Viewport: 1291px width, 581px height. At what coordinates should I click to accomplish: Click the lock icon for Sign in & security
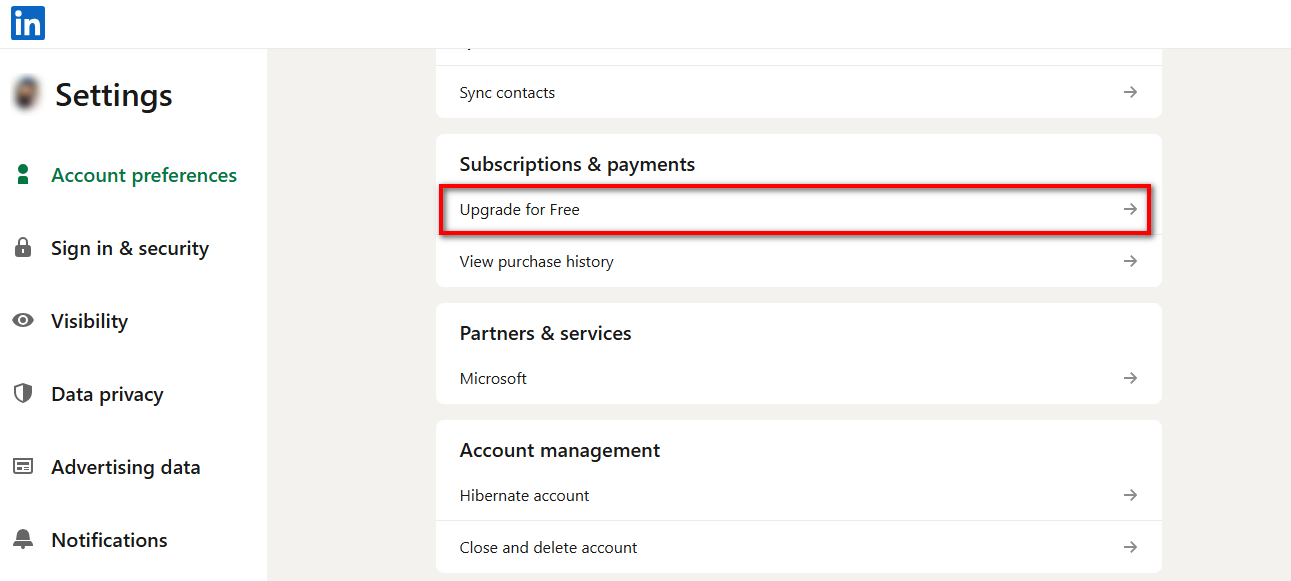(22, 247)
